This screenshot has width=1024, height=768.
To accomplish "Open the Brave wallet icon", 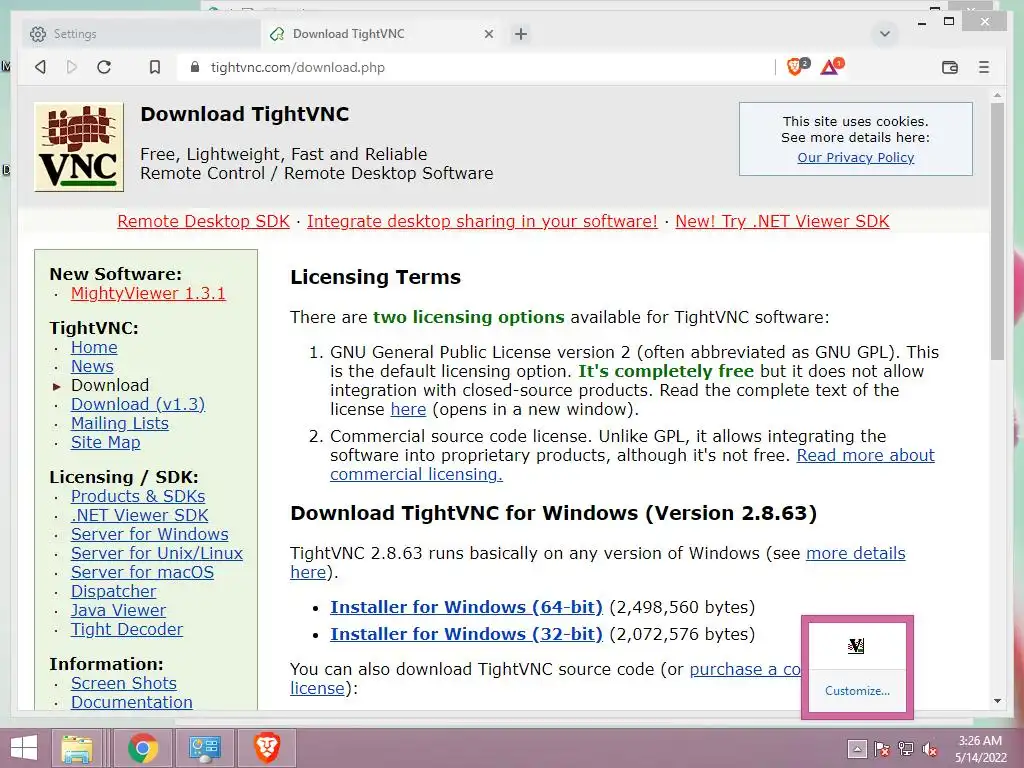I will (950, 67).
